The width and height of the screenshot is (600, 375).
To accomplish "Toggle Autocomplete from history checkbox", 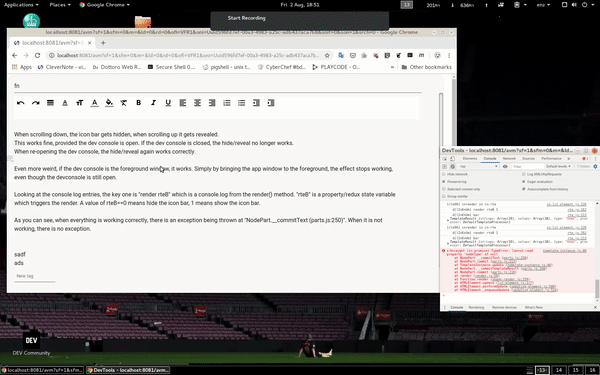I will click(523, 189).
